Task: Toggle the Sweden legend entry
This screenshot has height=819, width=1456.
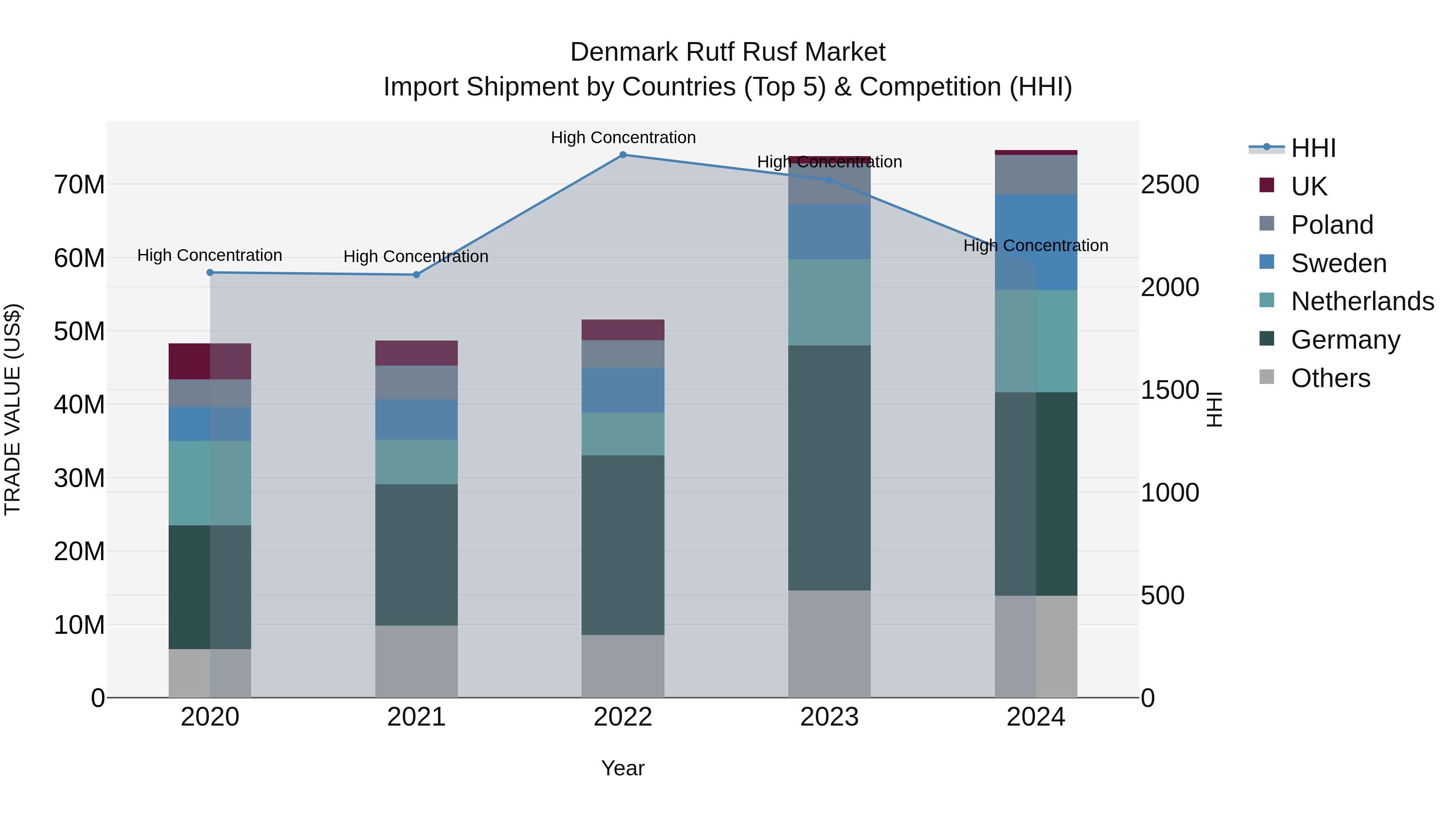Action: 1323,263
